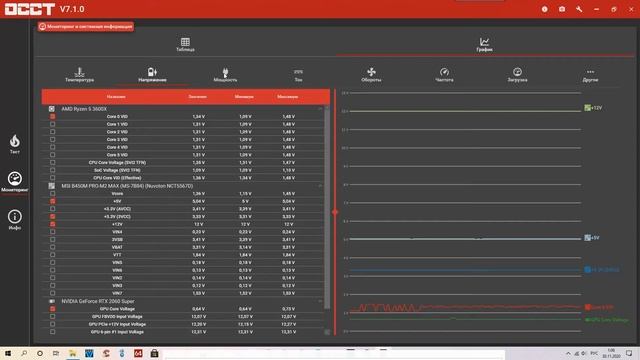This screenshot has height=360, width=640.
Task: Show Load usage sensors icon
Action: pyautogui.click(x=517, y=72)
